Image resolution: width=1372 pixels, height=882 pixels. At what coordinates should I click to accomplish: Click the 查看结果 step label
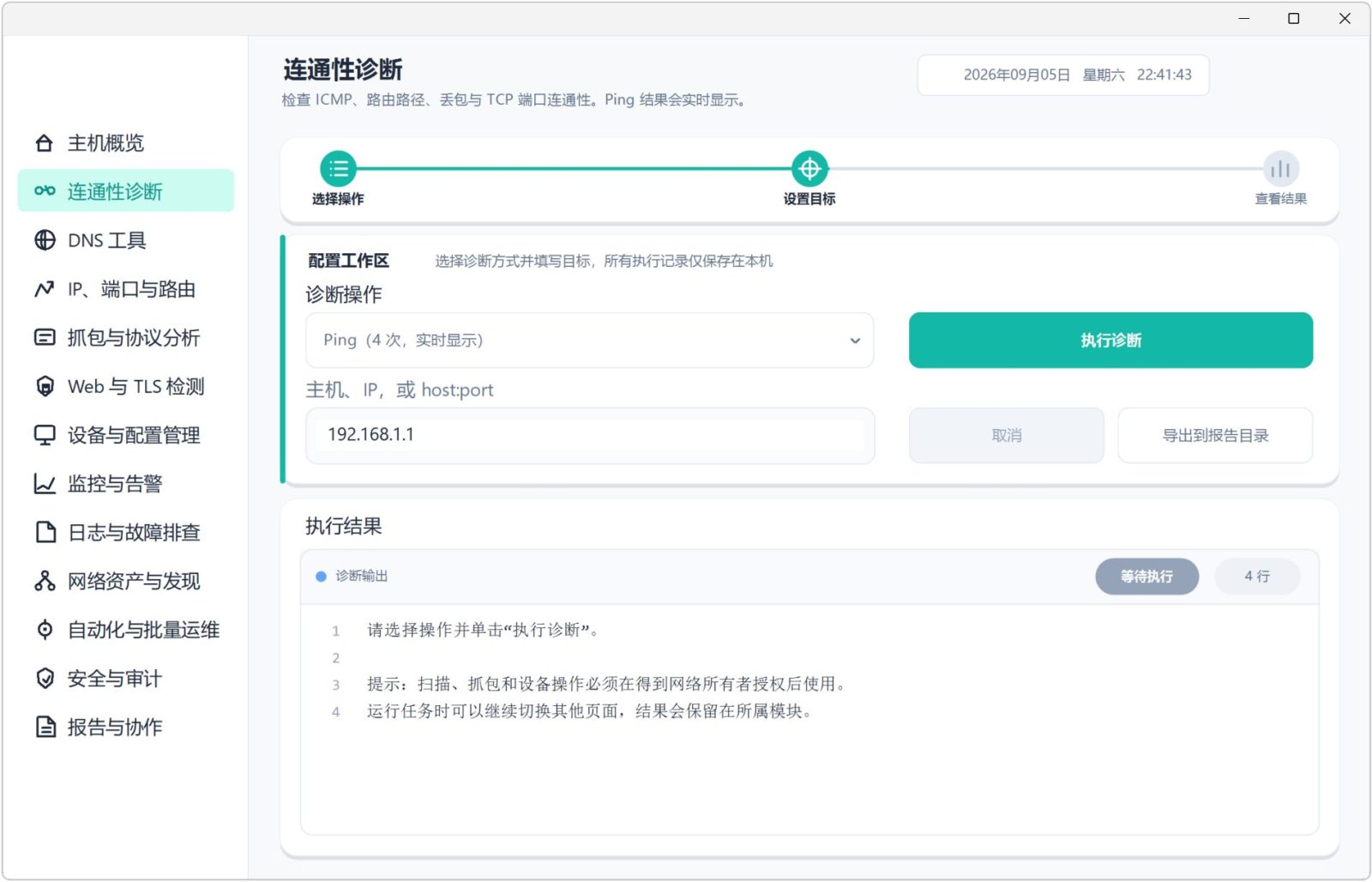[1280, 199]
